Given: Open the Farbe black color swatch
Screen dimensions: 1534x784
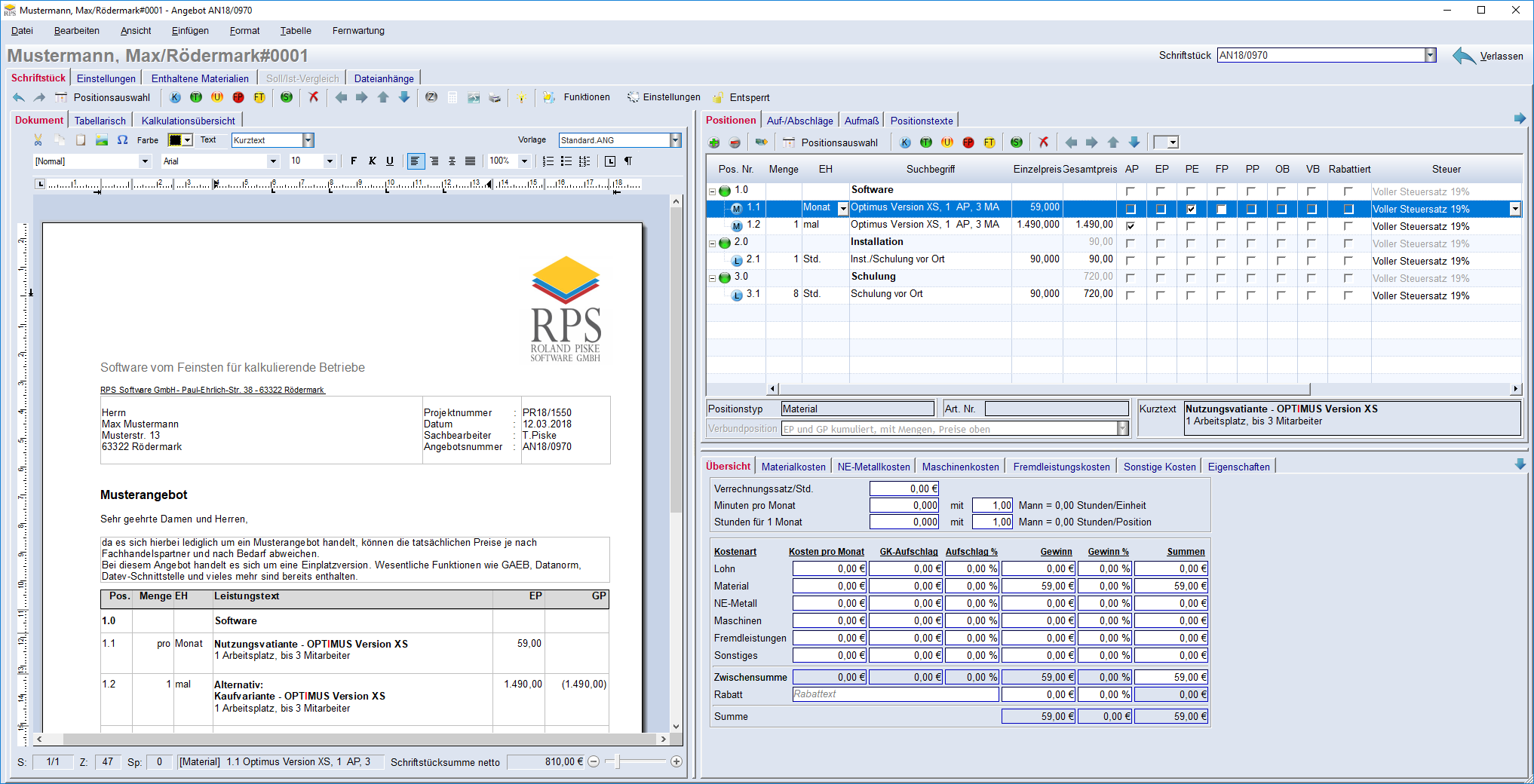Looking at the screenshot, I should [180, 140].
